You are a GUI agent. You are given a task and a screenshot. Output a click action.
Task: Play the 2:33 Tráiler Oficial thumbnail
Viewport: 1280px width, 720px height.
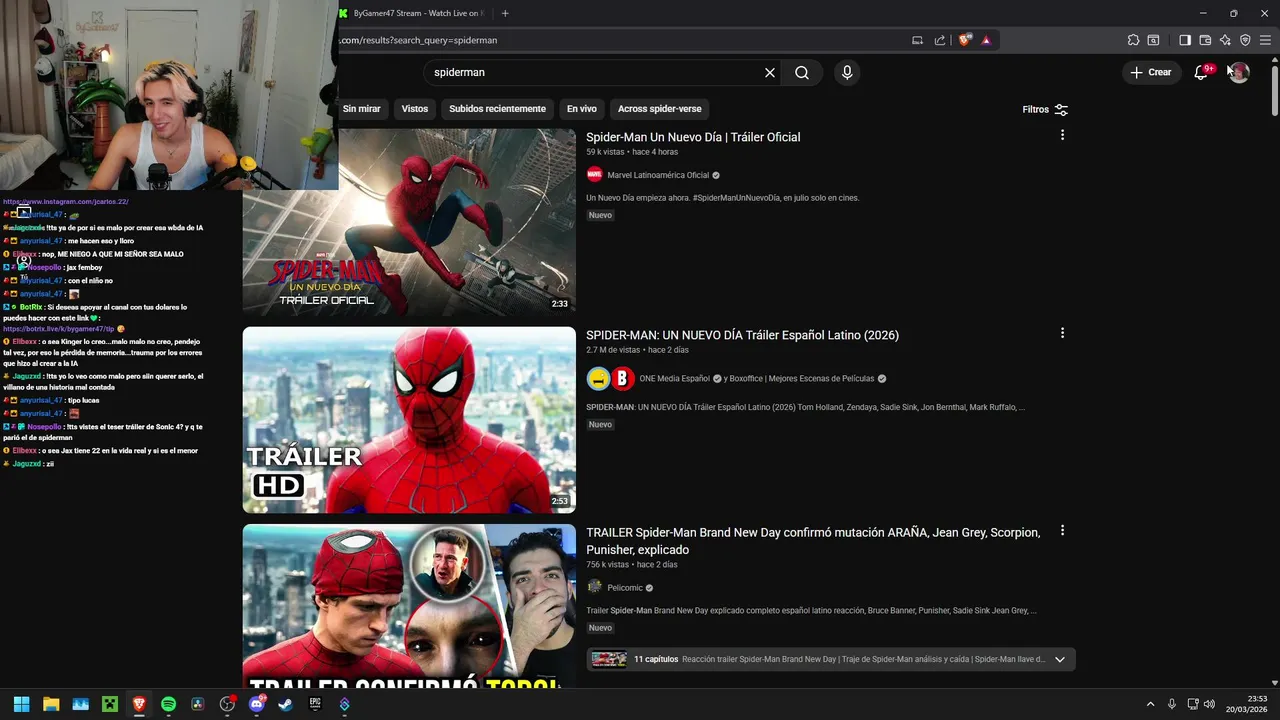coord(409,222)
